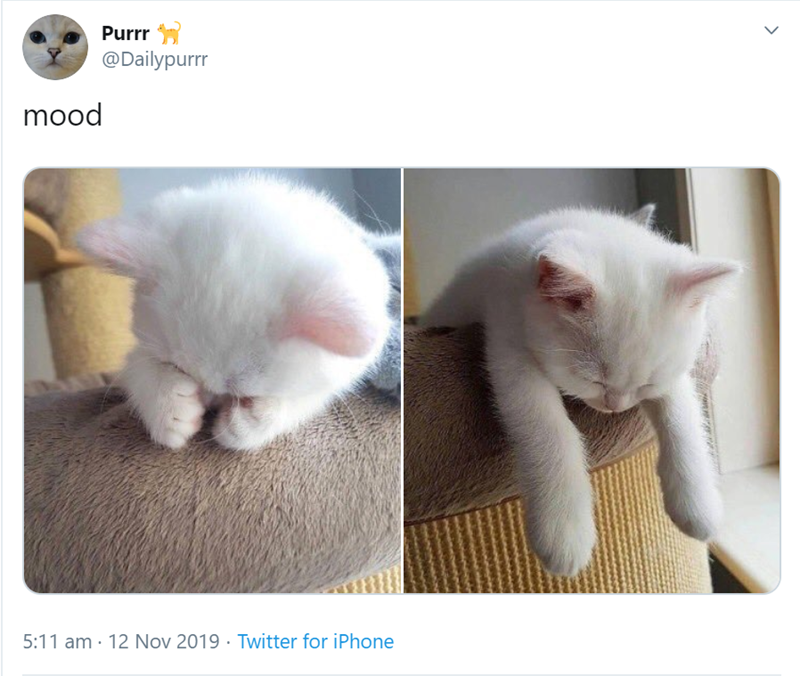Visit the @Dailypurrr handle
The image size is (800, 676).
click(154, 60)
